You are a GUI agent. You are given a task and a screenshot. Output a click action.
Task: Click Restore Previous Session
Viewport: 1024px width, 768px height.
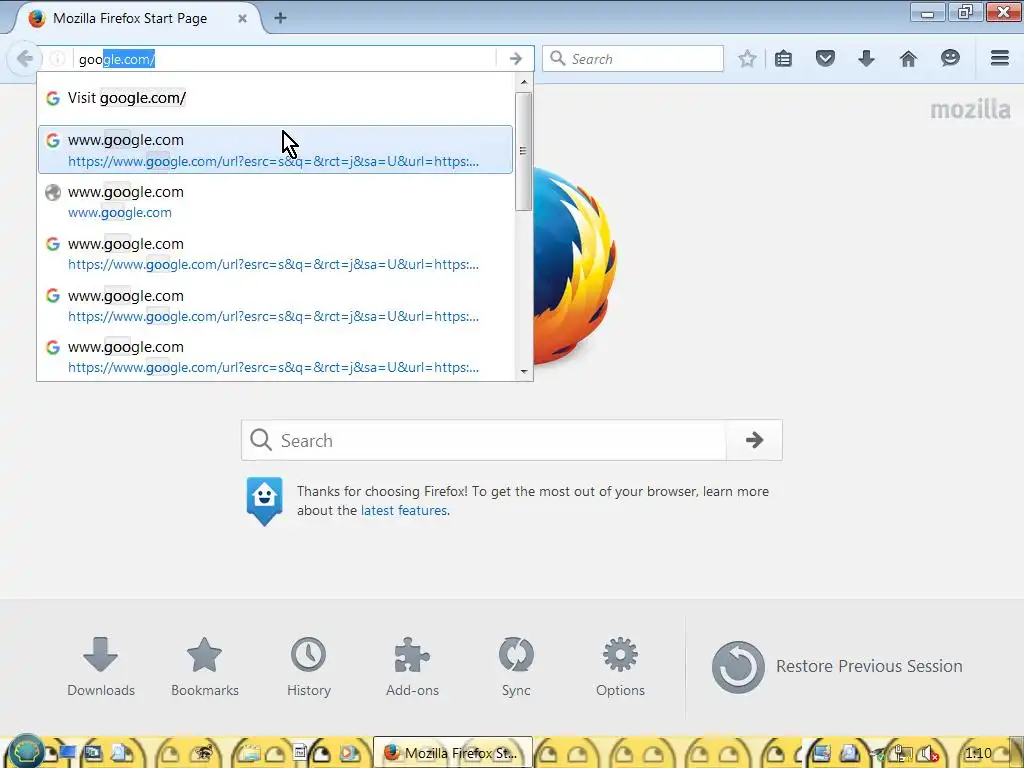click(x=837, y=667)
